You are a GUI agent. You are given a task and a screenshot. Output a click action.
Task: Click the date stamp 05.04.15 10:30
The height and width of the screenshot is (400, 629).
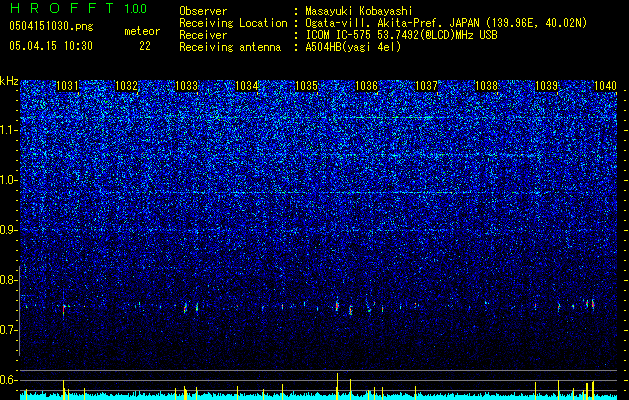pyautogui.click(x=51, y=46)
